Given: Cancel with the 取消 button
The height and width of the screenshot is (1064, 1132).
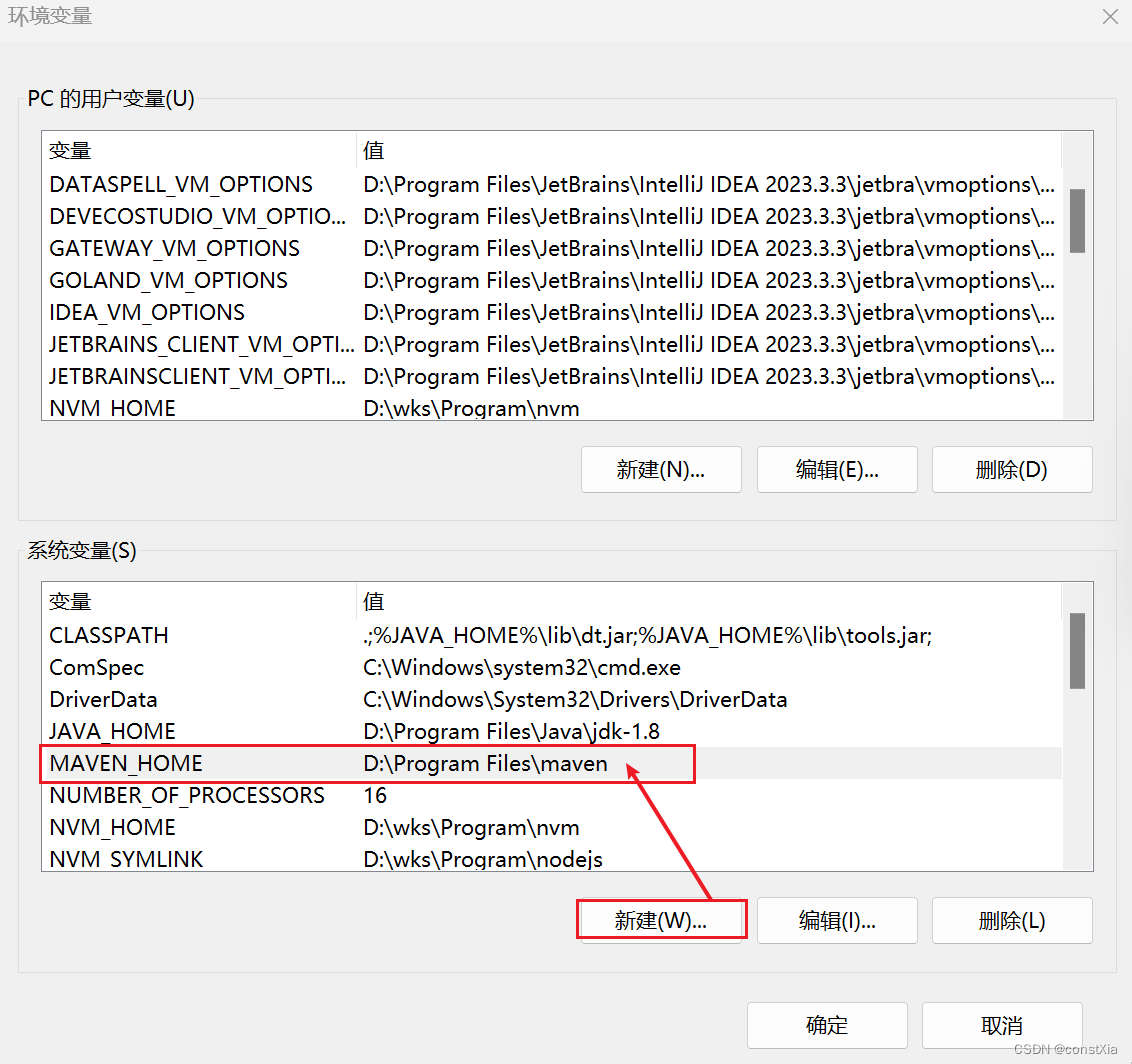Looking at the screenshot, I should (1001, 1025).
